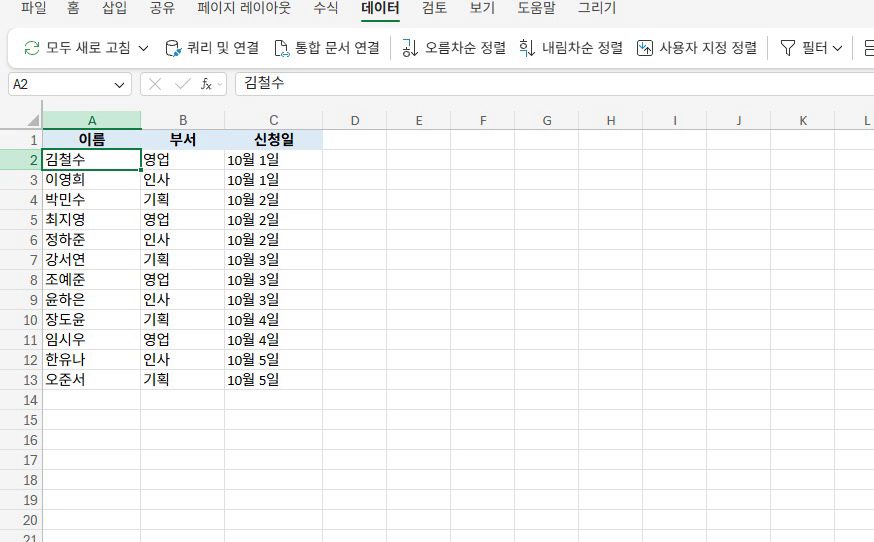Viewport: 874px width, 542px height.
Task: Select 신청일 cell in 한유나 row
Action: click(274, 360)
